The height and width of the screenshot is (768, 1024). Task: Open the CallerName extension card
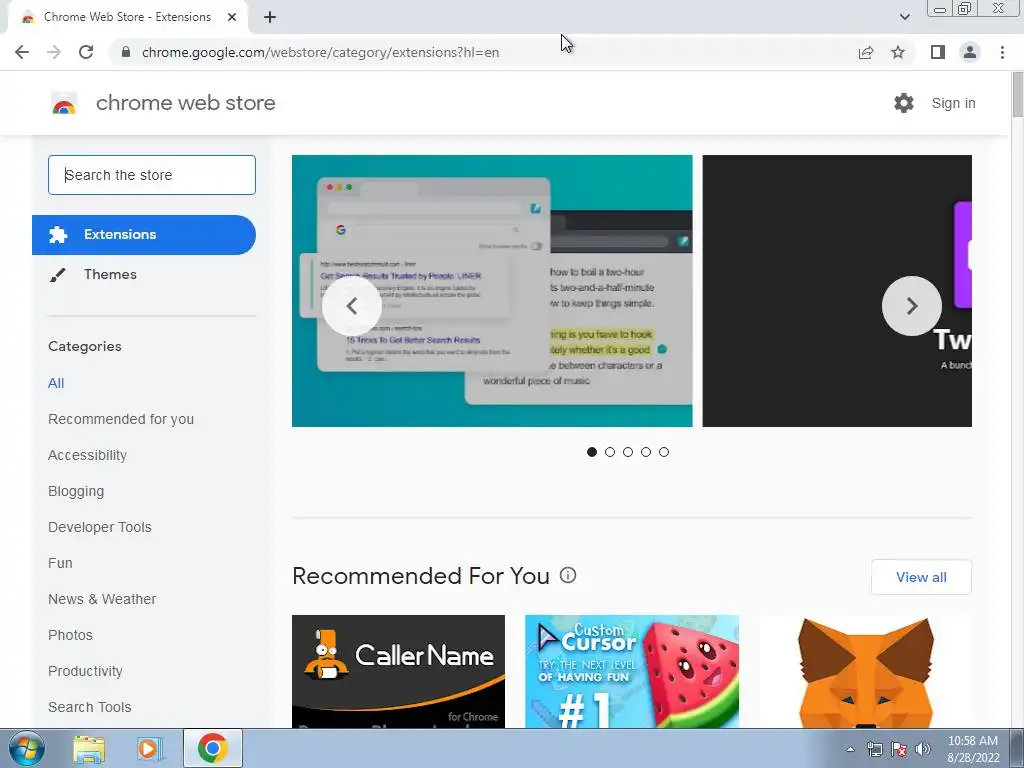(398, 671)
